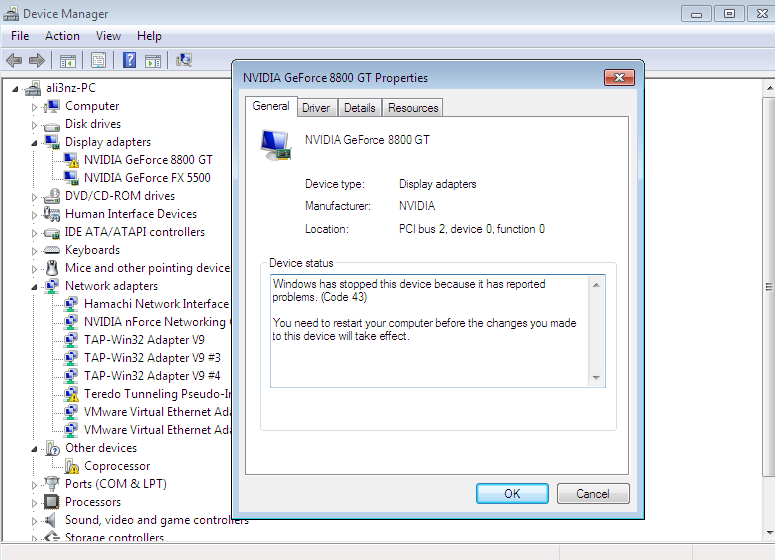775x560 pixels.
Task: Expand the Keyboards node
Action: point(34,251)
